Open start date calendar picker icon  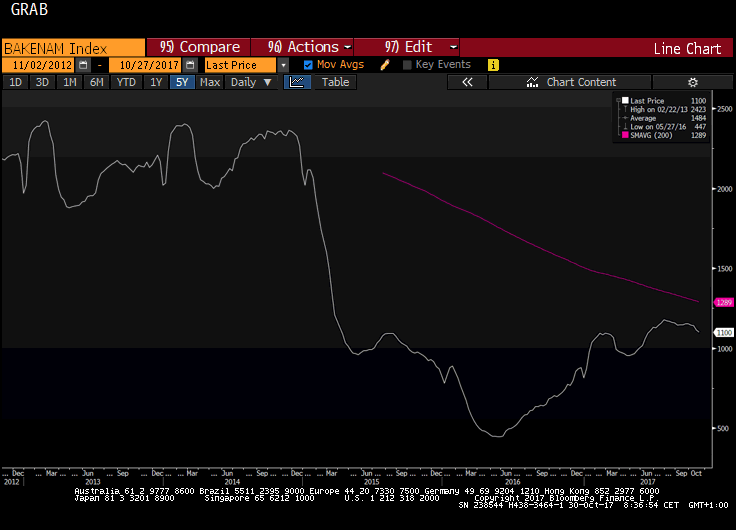[83, 65]
